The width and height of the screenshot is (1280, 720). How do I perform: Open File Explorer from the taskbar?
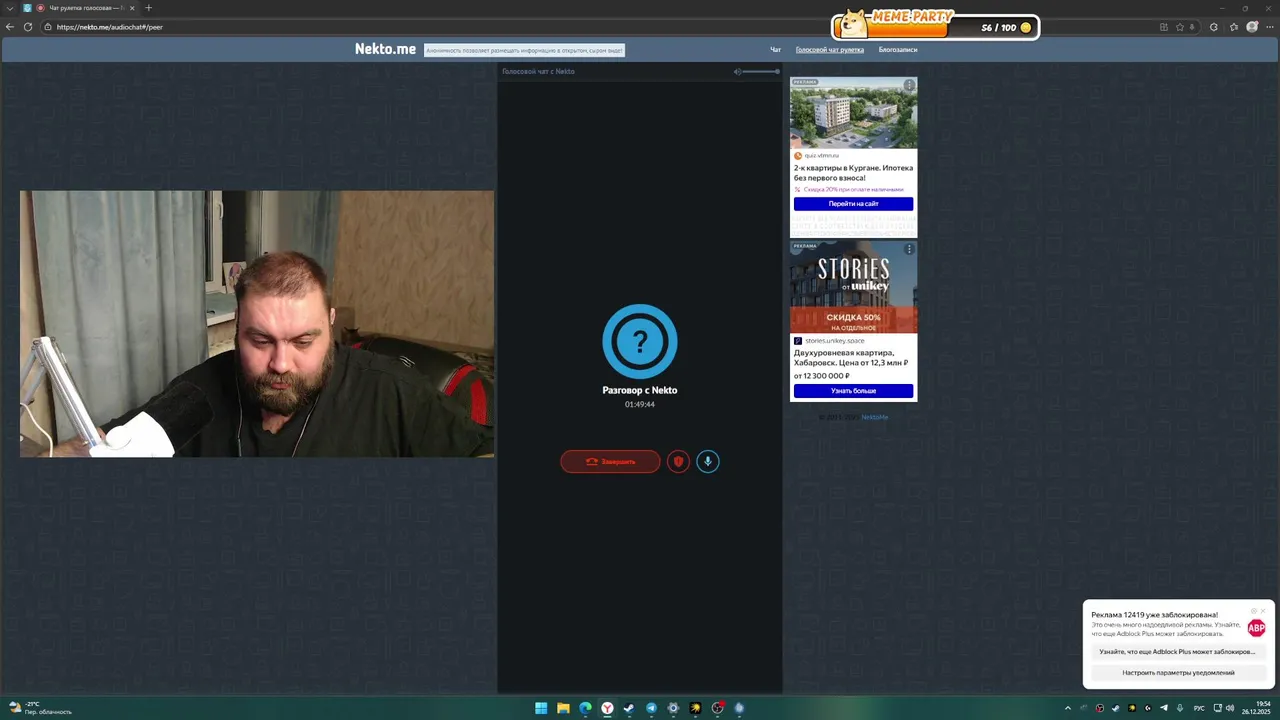tap(563, 708)
